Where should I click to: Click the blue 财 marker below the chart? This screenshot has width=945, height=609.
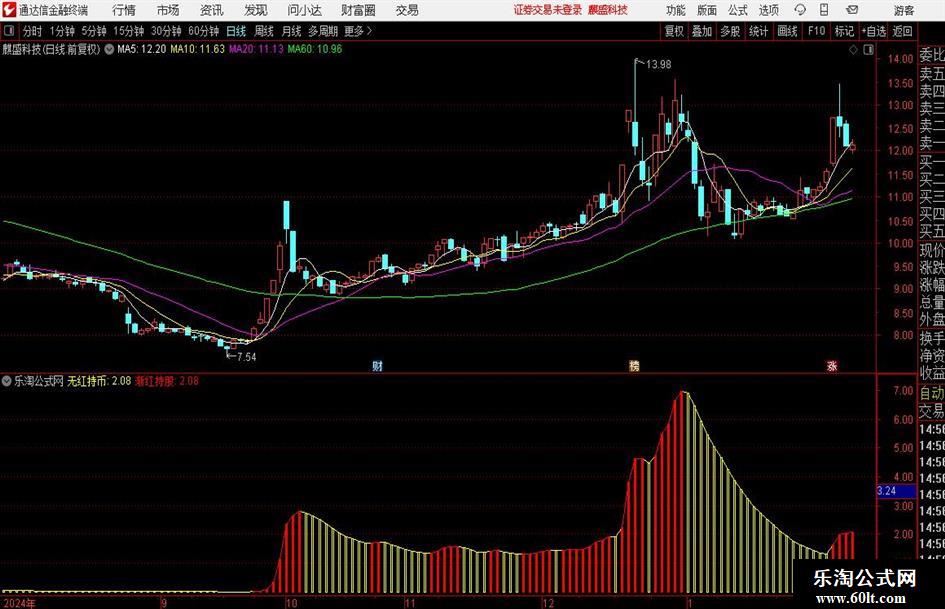click(x=377, y=365)
